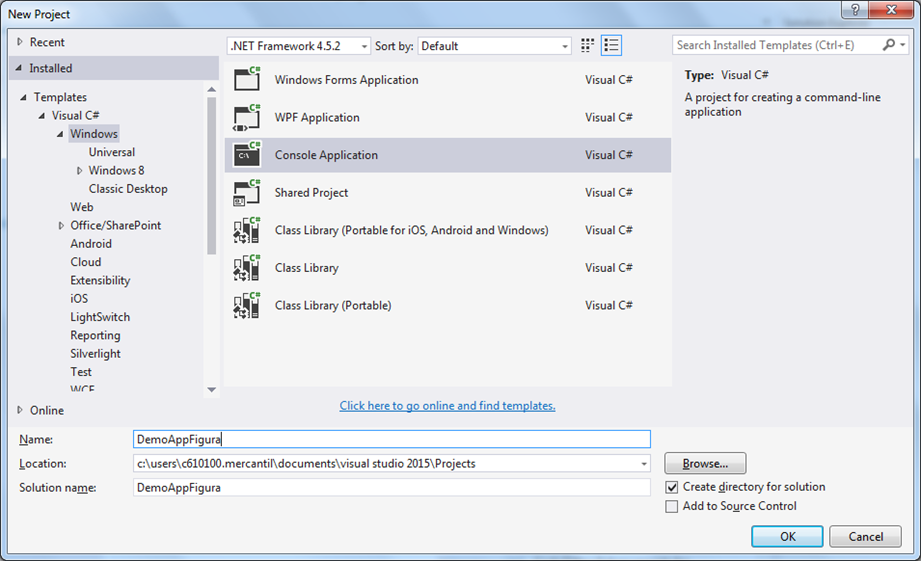Viewport: 921px width, 561px height.
Task: Expand the Office/SharePoint tree node
Action: pos(61,226)
